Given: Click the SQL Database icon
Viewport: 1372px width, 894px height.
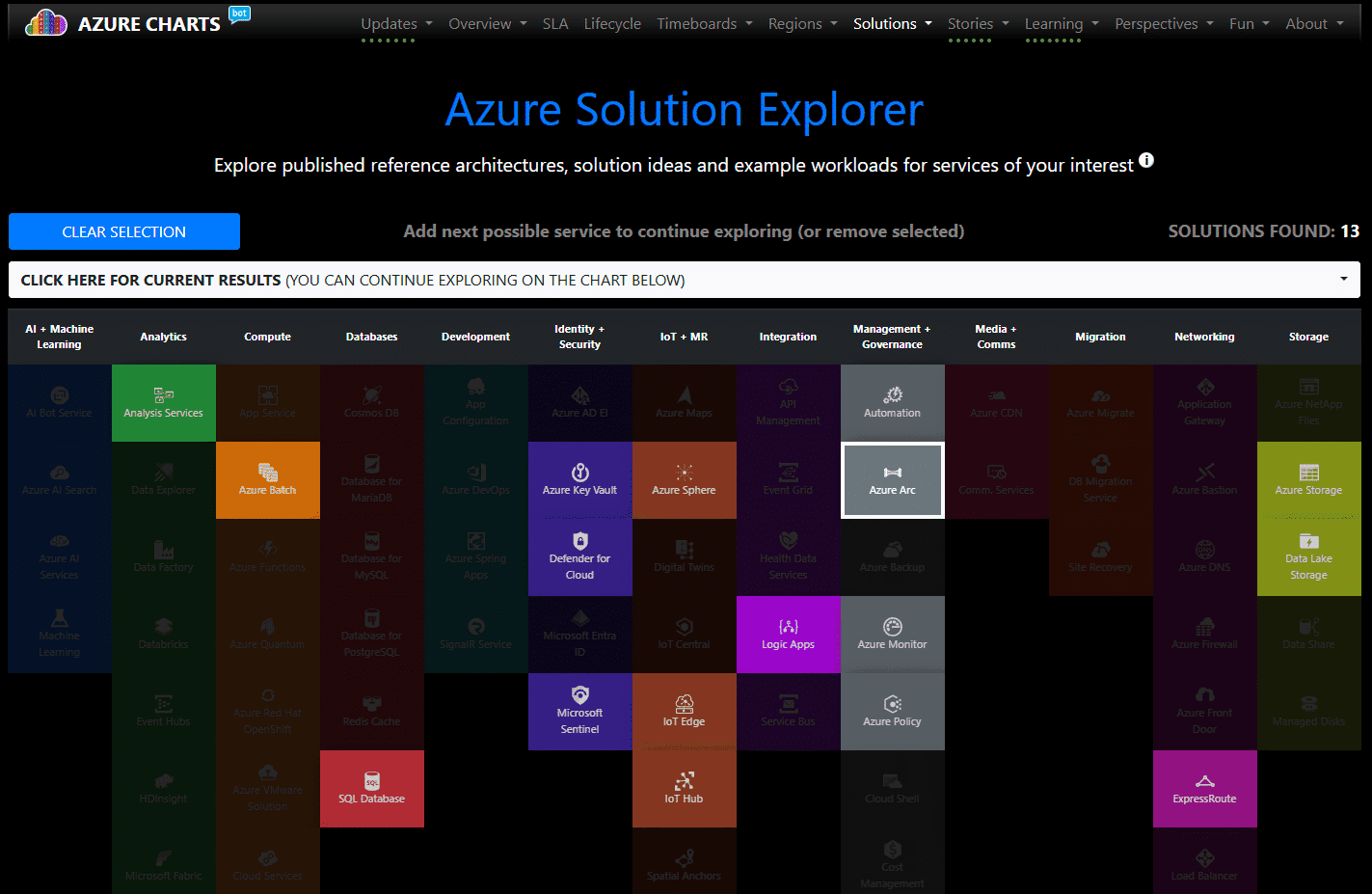Looking at the screenshot, I should 371,789.
